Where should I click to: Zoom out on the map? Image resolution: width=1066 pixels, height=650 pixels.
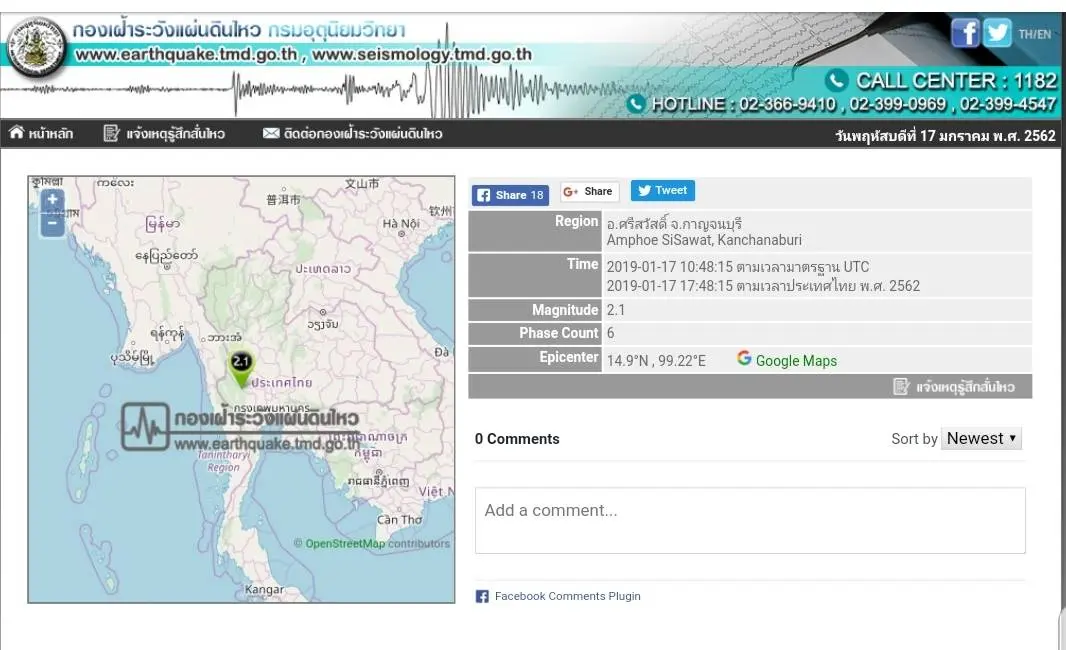[52, 224]
